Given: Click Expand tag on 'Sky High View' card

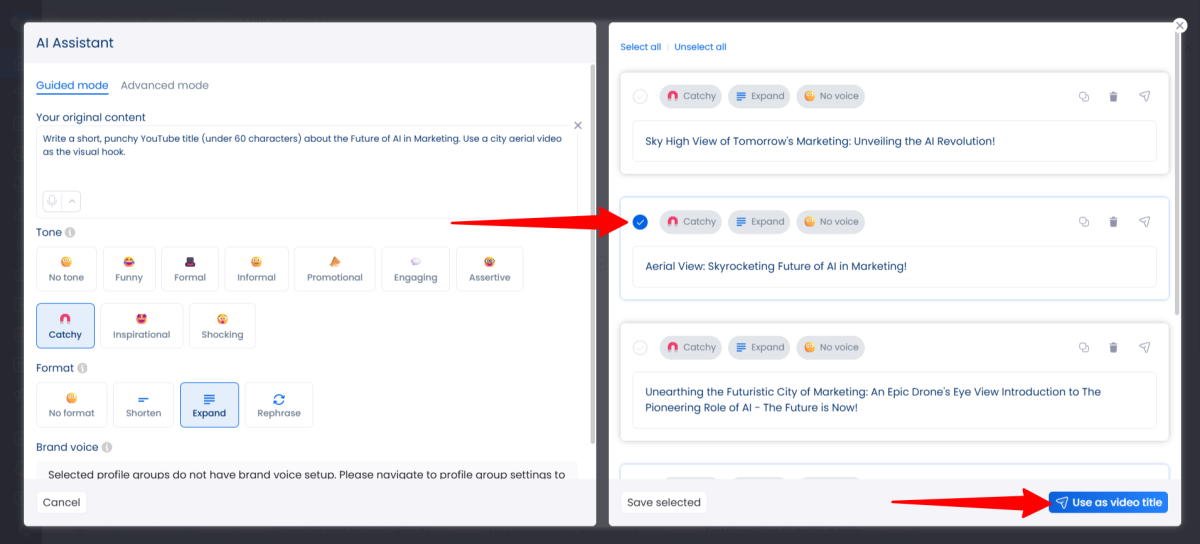Looking at the screenshot, I should (x=759, y=97).
